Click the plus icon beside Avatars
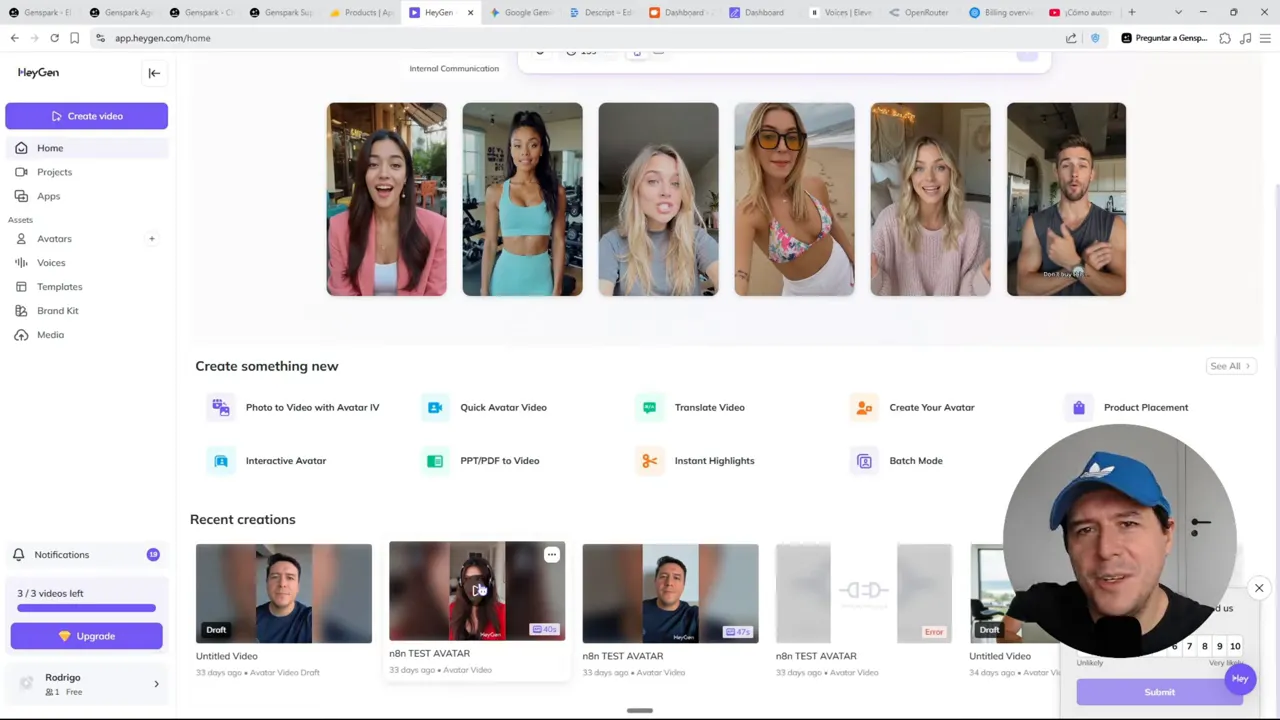The height and width of the screenshot is (720, 1280). [152, 239]
